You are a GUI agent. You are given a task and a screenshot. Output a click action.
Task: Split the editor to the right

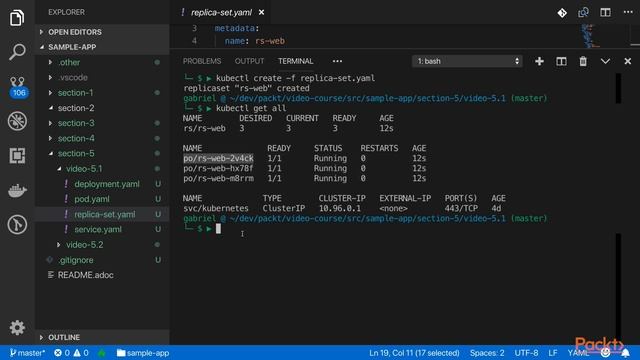click(x=605, y=13)
